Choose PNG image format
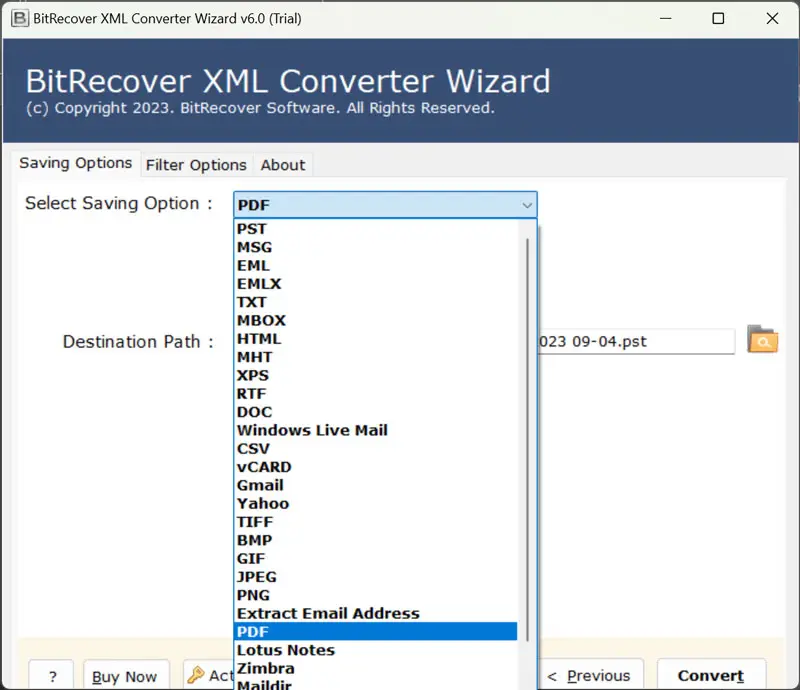Viewport: 800px width, 690px height. [x=376, y=595]
